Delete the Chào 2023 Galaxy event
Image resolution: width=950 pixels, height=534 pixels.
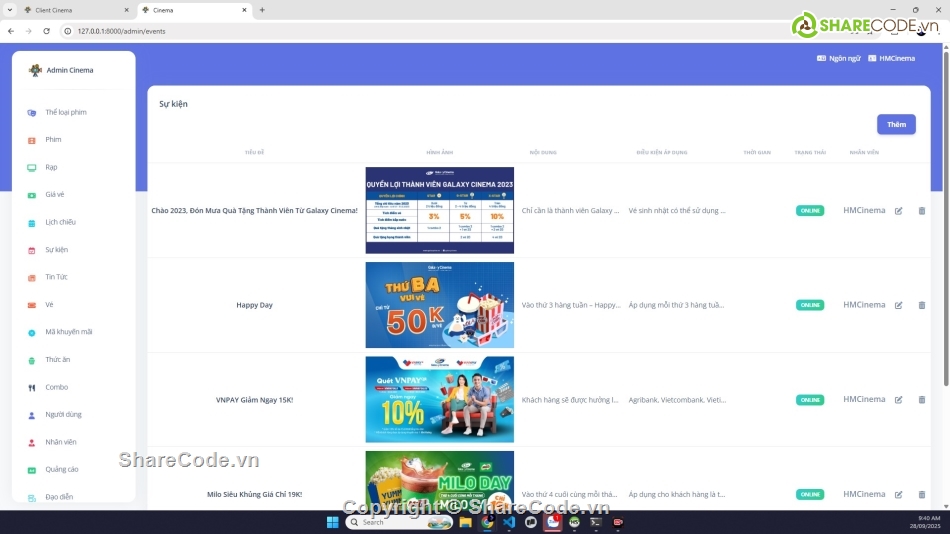click(x=922, y=211)
